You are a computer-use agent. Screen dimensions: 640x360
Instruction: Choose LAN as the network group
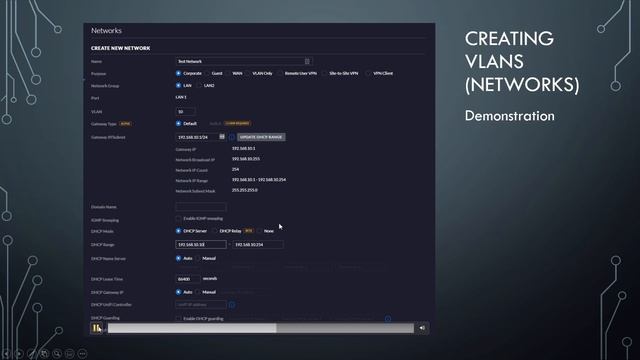tap(178, 86)
